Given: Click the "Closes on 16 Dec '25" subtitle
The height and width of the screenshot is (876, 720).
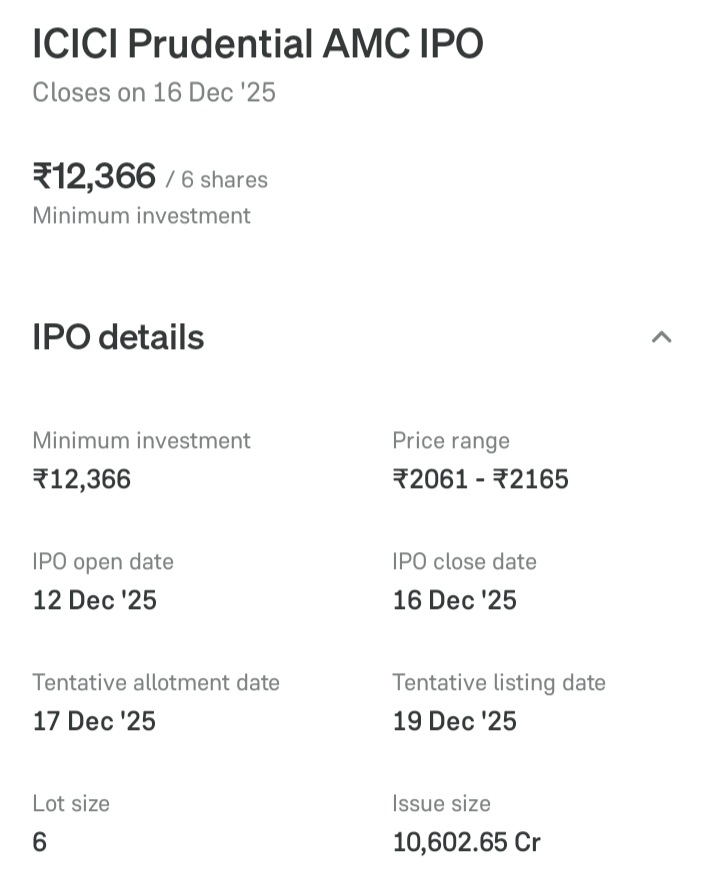Looking at the screenshot, I should (154, 93).
